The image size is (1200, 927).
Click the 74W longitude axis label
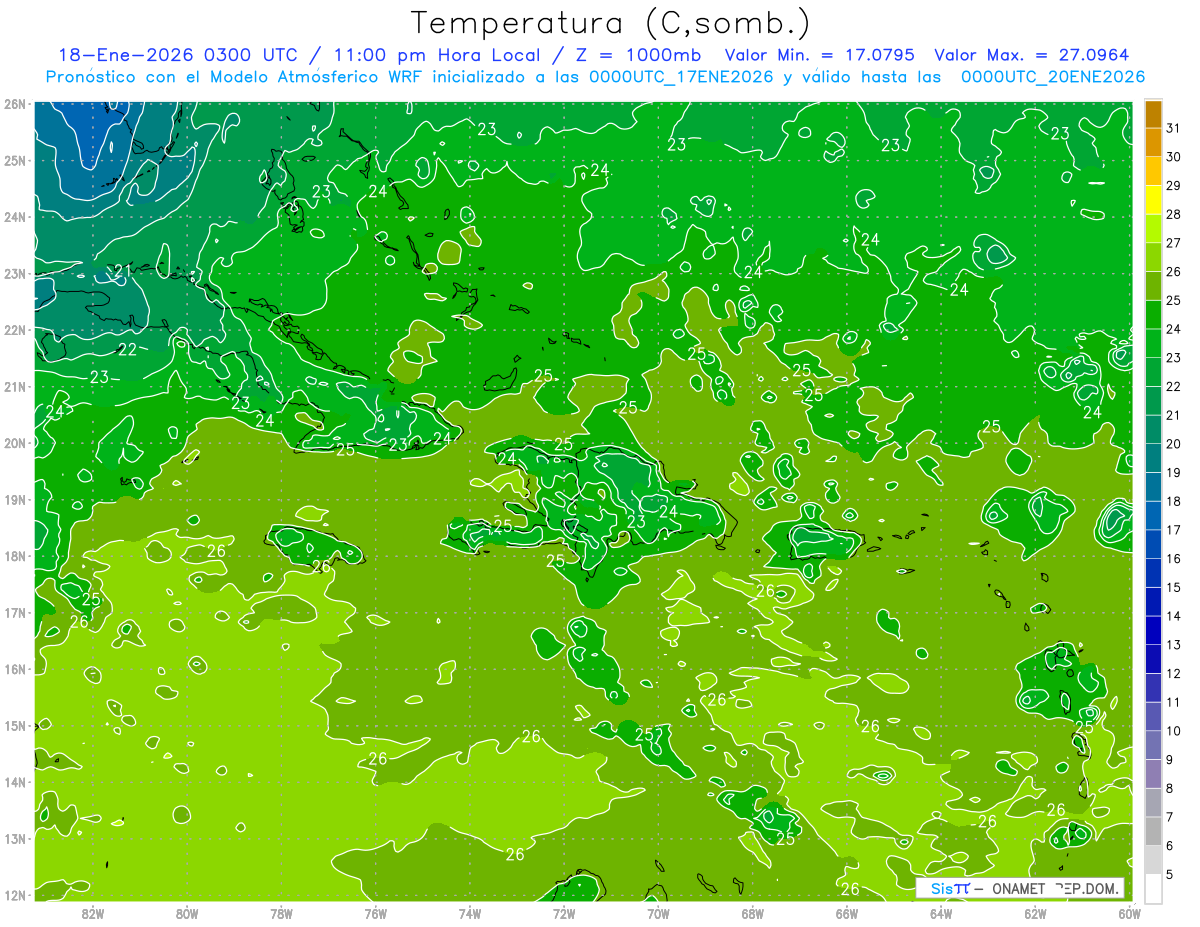pyautogui.click(x=470, y=913)
